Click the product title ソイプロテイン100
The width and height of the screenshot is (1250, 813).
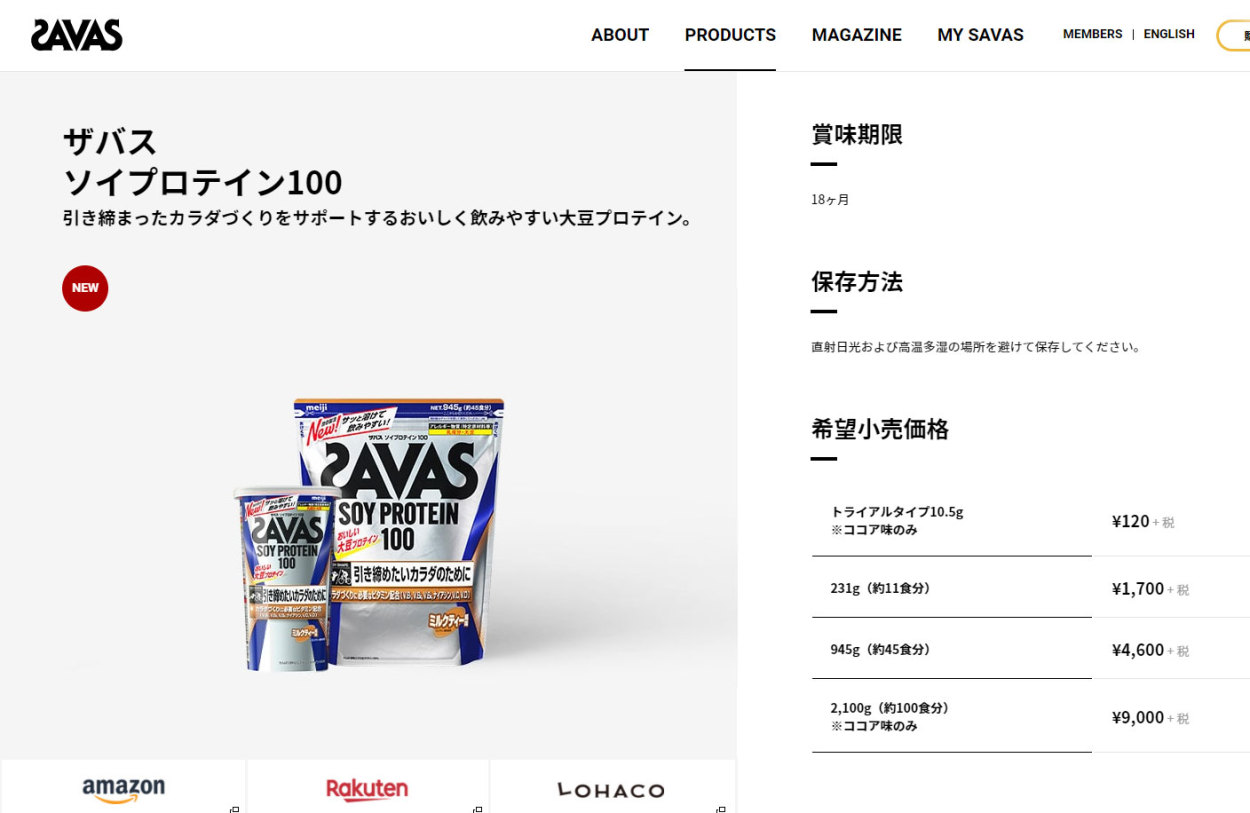[203, 183]
